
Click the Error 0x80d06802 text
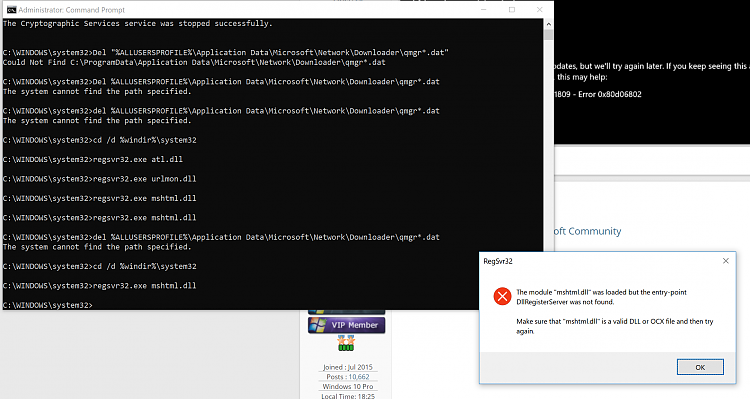point(610,94)
